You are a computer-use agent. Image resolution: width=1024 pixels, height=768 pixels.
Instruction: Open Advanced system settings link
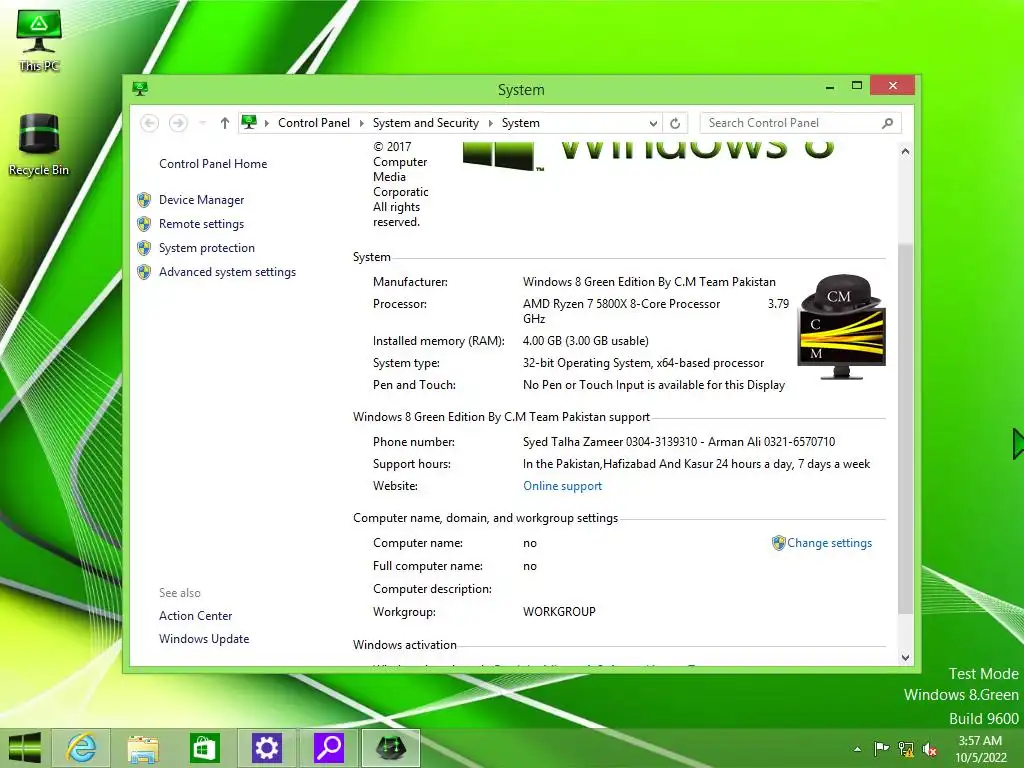[227, 272]
